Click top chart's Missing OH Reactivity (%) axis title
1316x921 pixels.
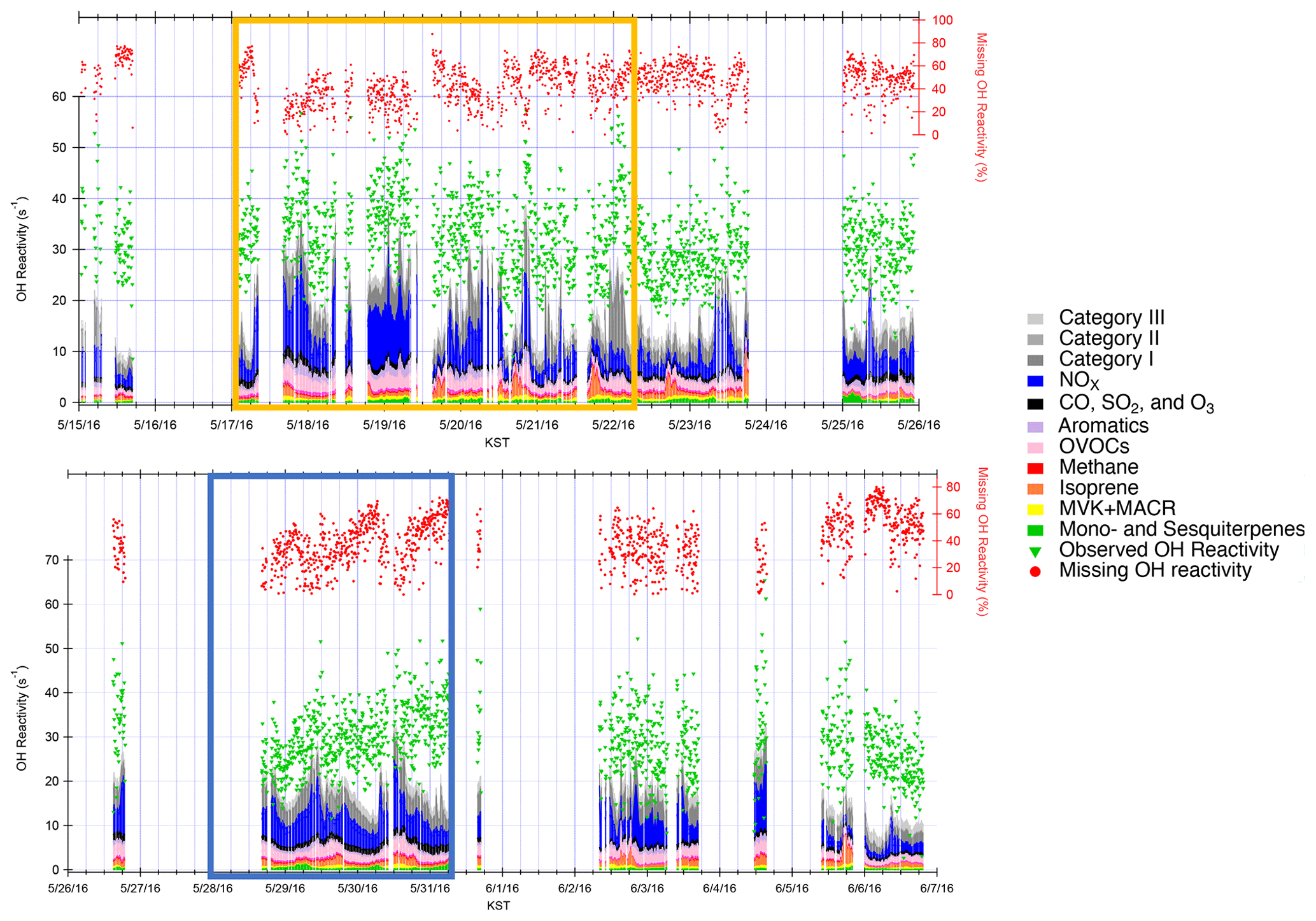coord(981,107)
